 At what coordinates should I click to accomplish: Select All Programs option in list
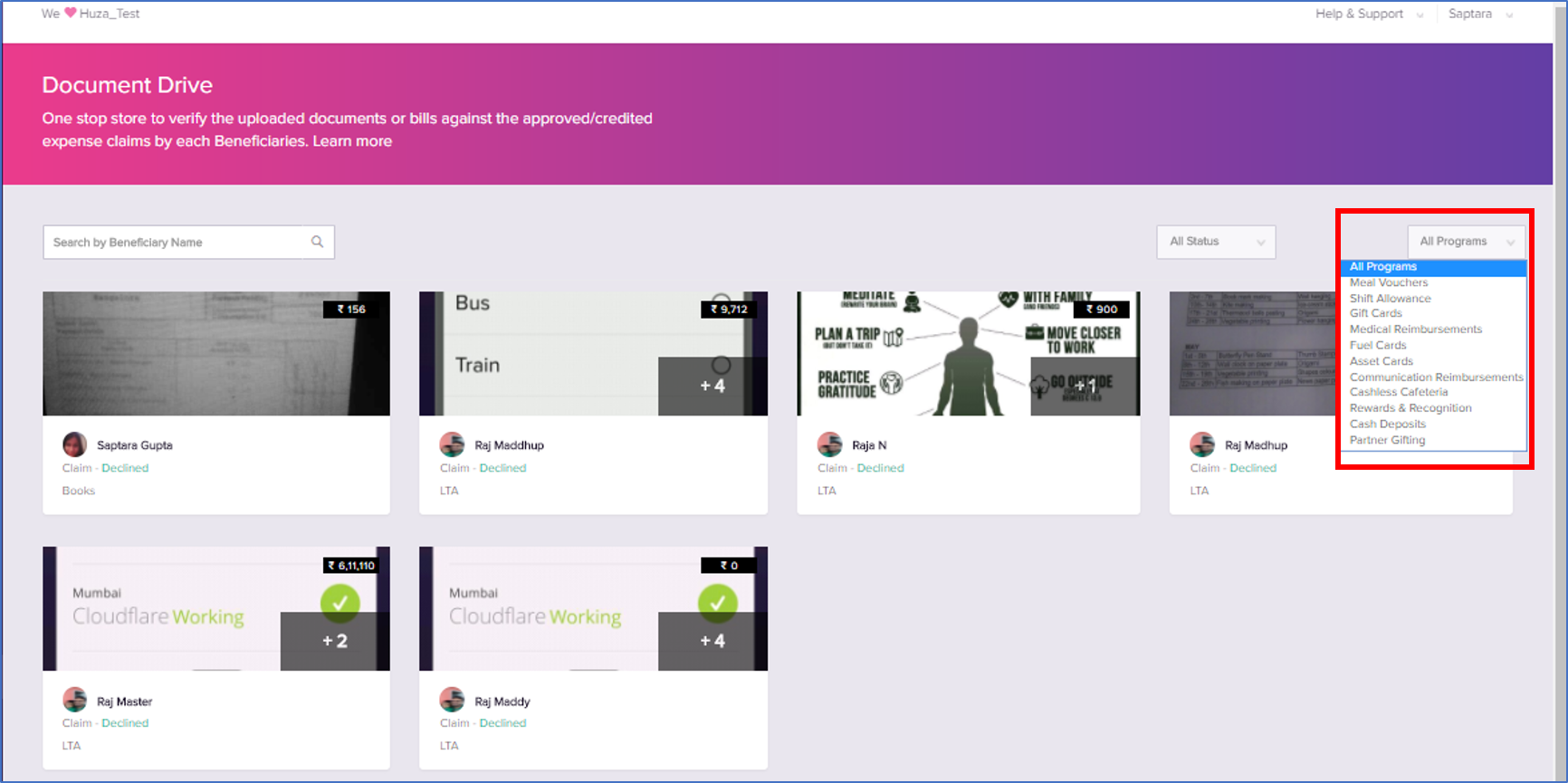[x=1434, y=267]
